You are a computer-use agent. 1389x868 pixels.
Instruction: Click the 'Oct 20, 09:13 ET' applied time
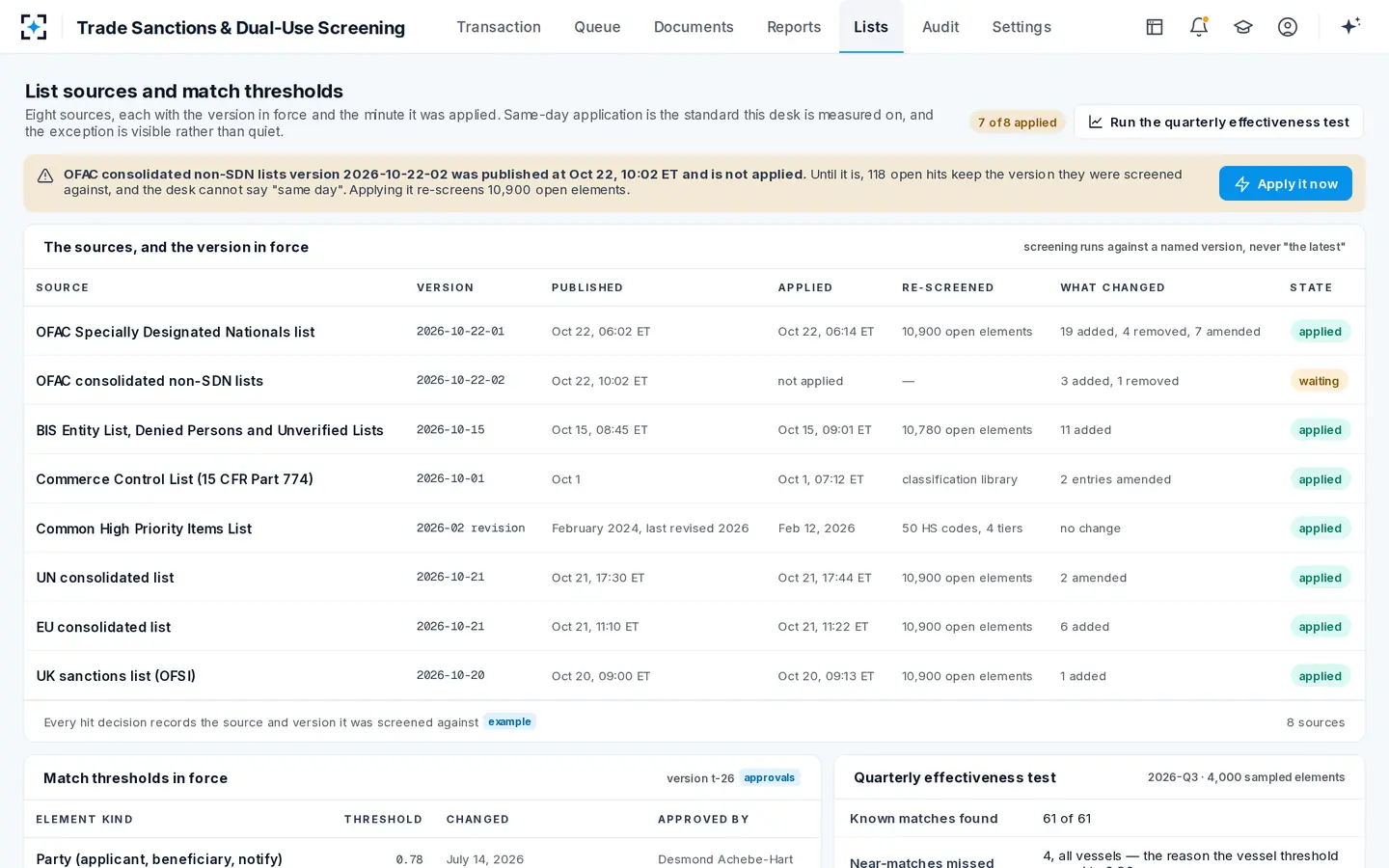(x=826, y=676)
